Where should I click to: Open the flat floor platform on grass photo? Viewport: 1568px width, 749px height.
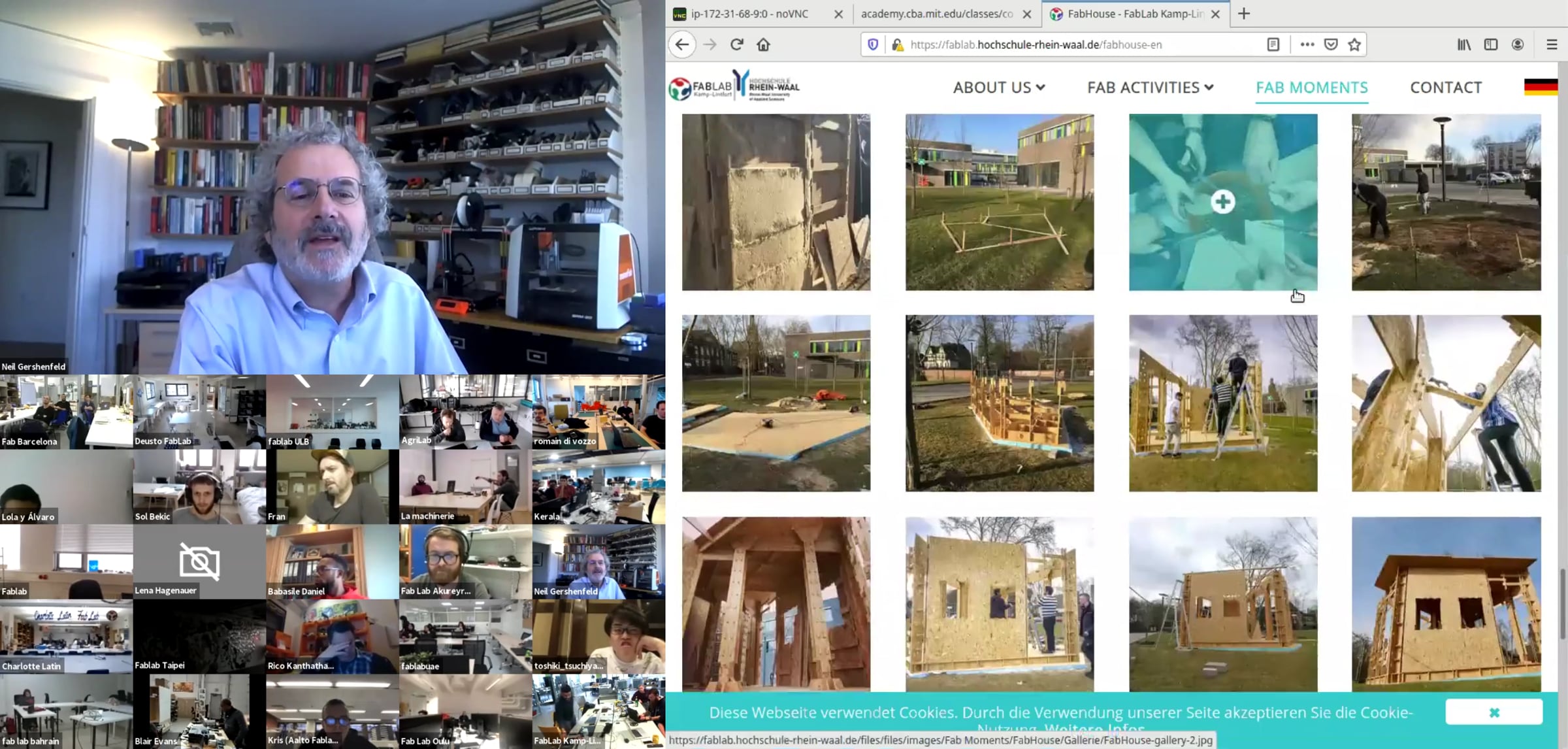776,403
